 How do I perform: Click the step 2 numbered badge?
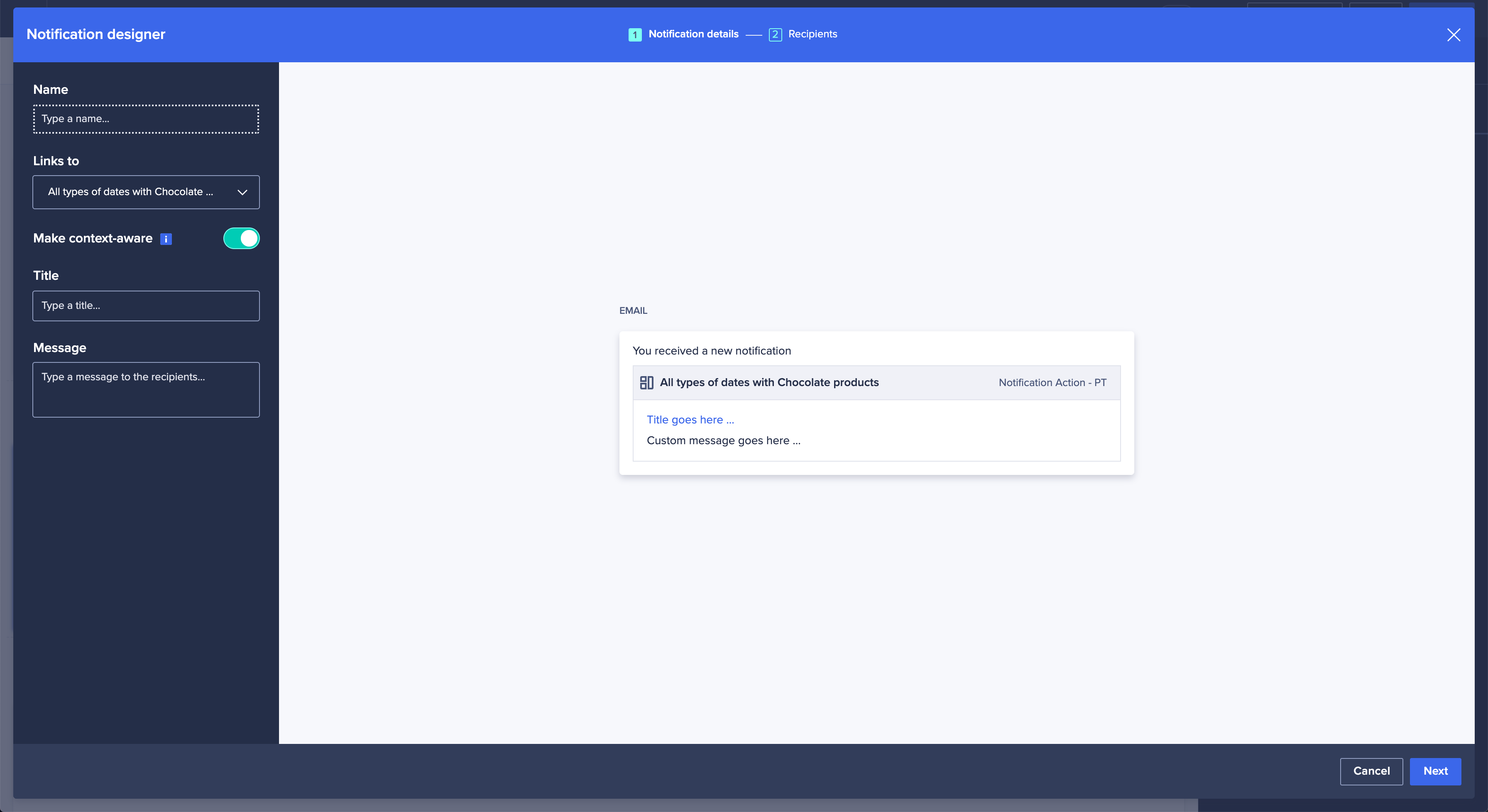(775, 34)
